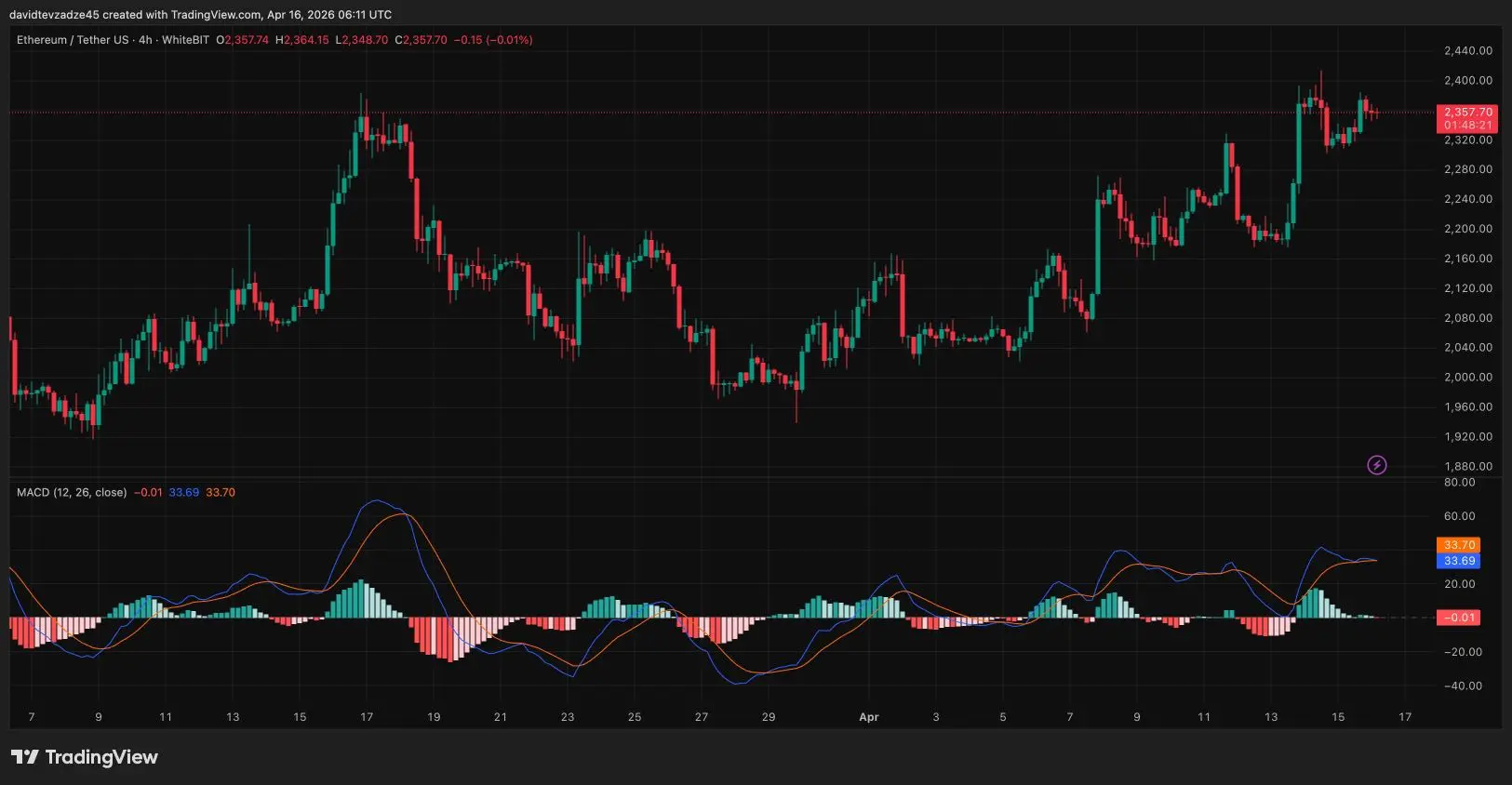Click the 2,240.00 price axis label

[1468, 199]
